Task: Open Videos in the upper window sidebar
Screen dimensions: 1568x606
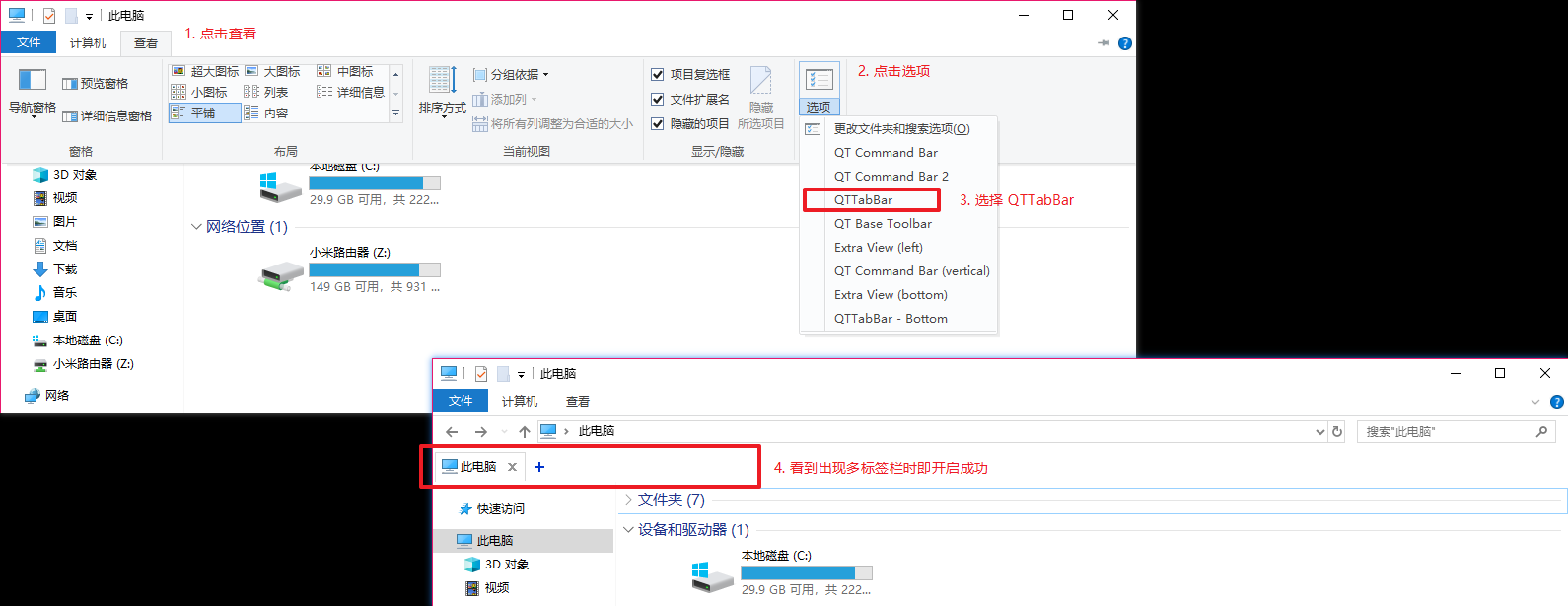Action: pyautogui.click(x=55, y=198)
